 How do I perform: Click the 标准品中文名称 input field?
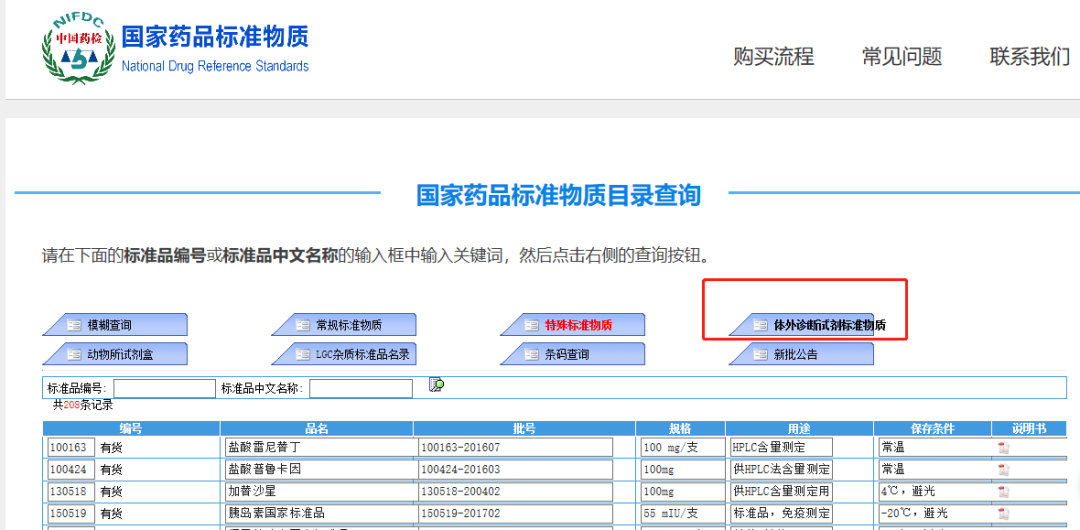click(360, 388)
